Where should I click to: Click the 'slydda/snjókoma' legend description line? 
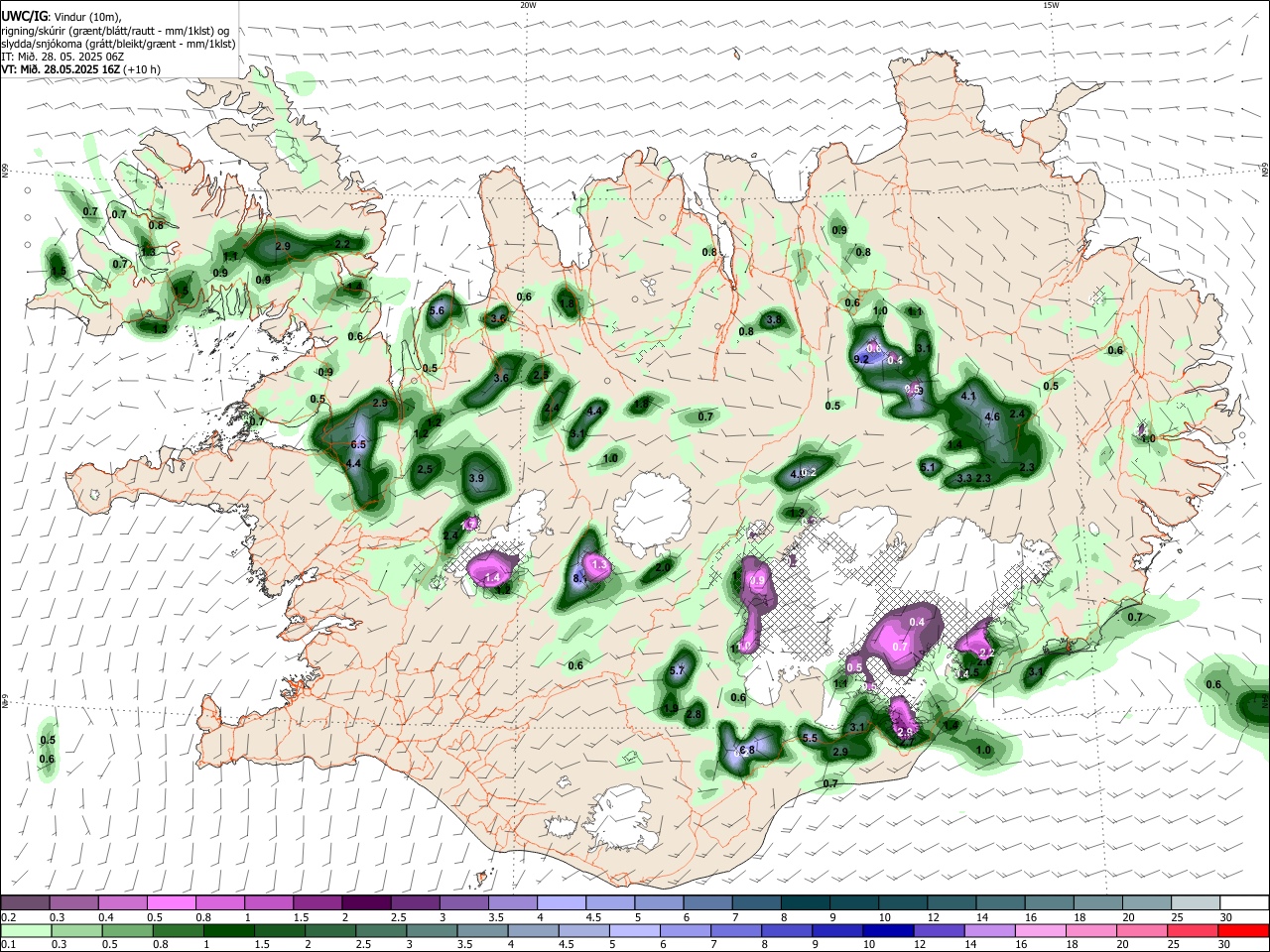pos(118,44)
